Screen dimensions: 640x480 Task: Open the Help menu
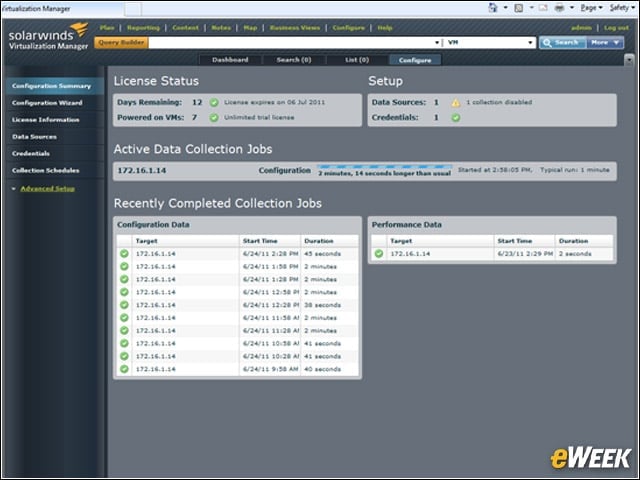point(384,28)
